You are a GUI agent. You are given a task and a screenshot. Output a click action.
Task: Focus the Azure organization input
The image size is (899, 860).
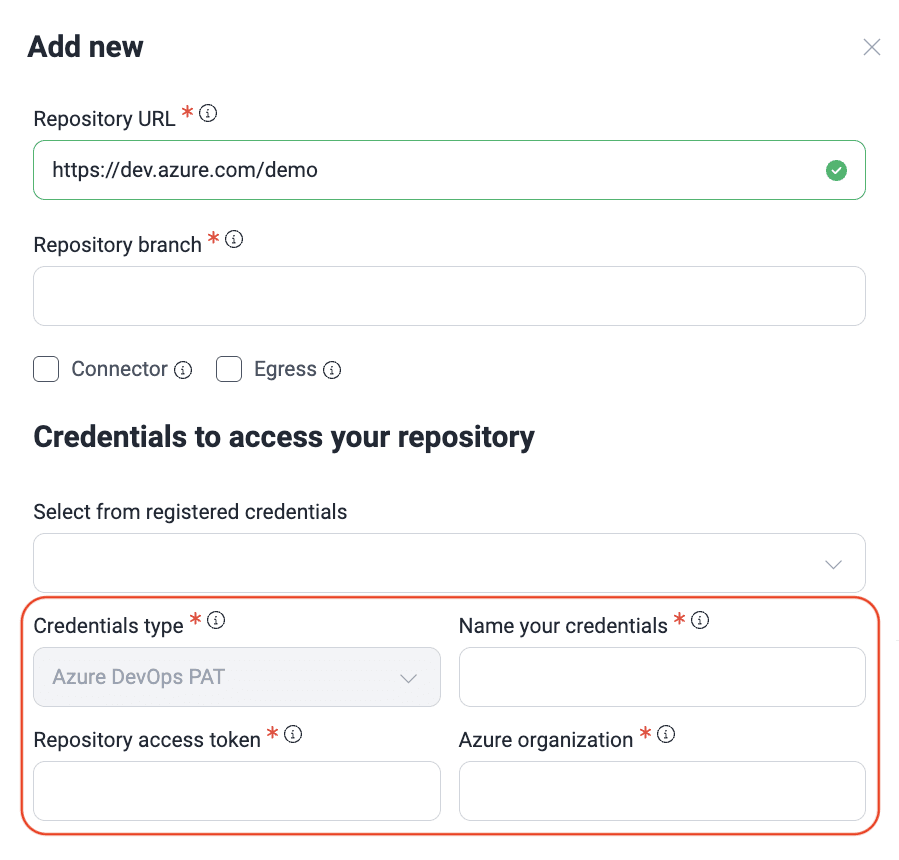tap(662, 791)
